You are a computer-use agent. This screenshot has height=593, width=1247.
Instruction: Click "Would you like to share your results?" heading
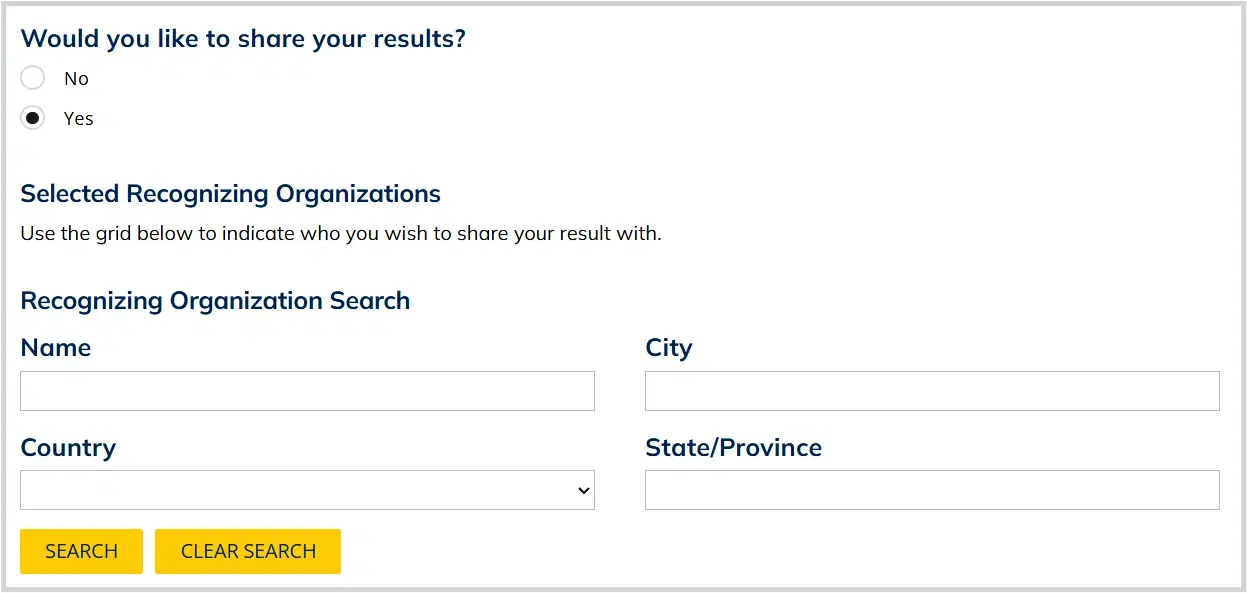pos(243,39)
